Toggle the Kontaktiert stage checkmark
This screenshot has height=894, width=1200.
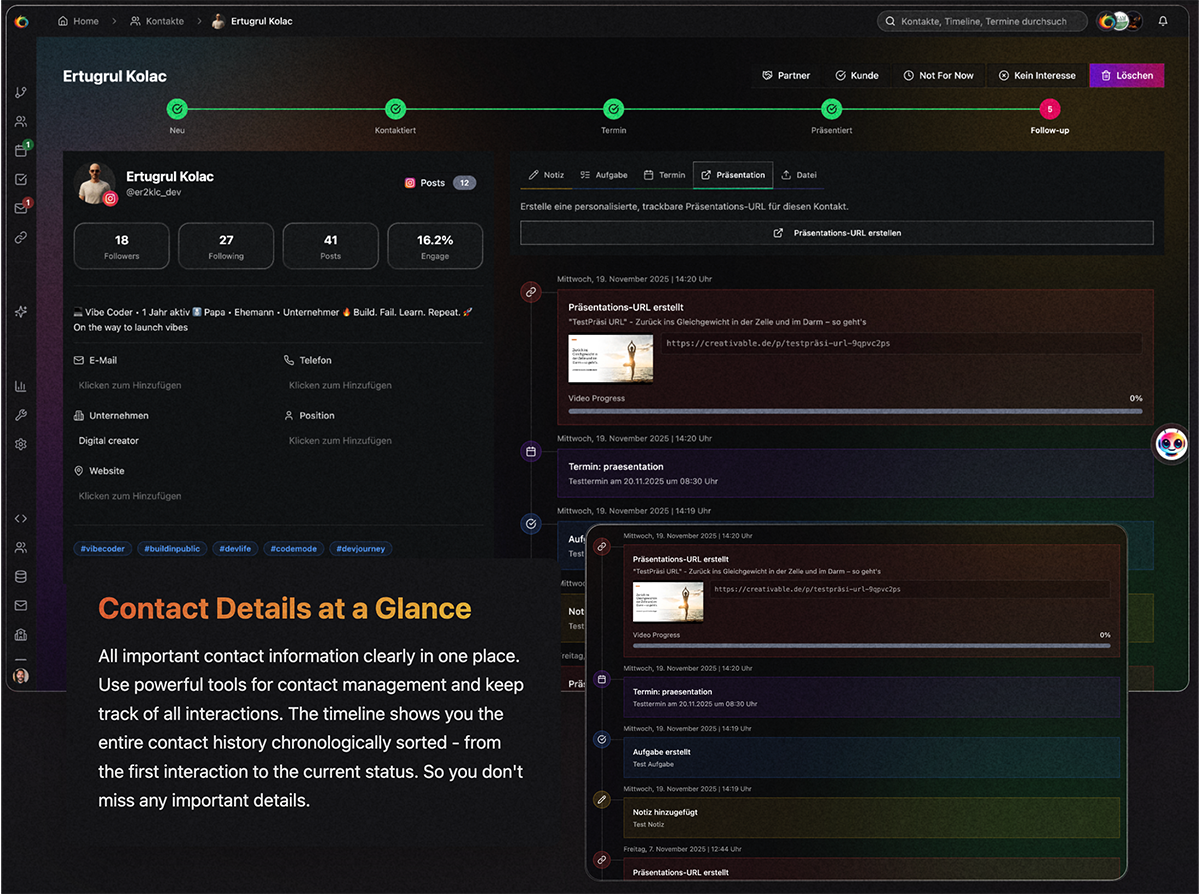(395, 108)
